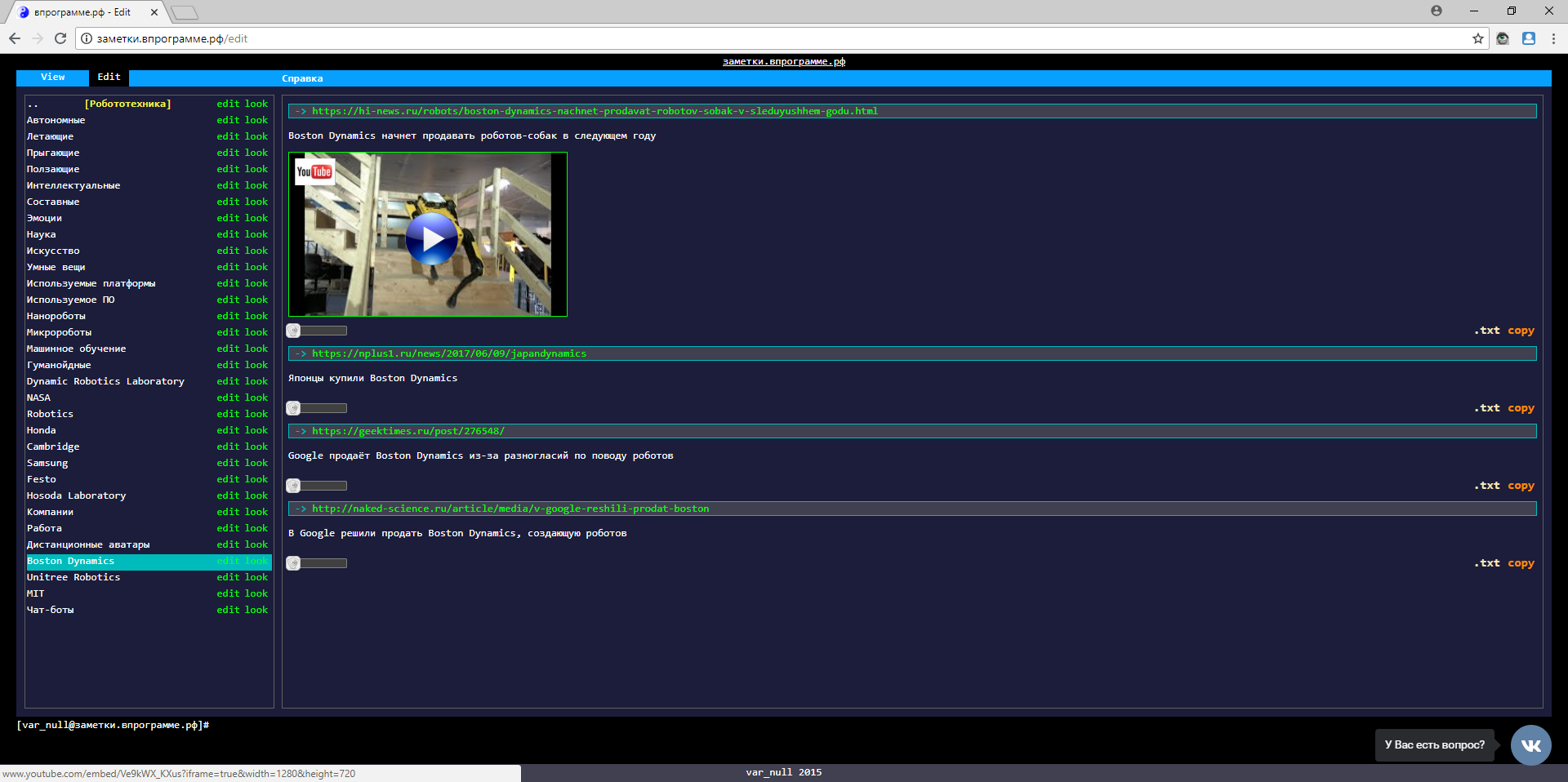Screen dimensions: 1568x782
Task: Open the Справка menu
Action: (x=302, y=78)
